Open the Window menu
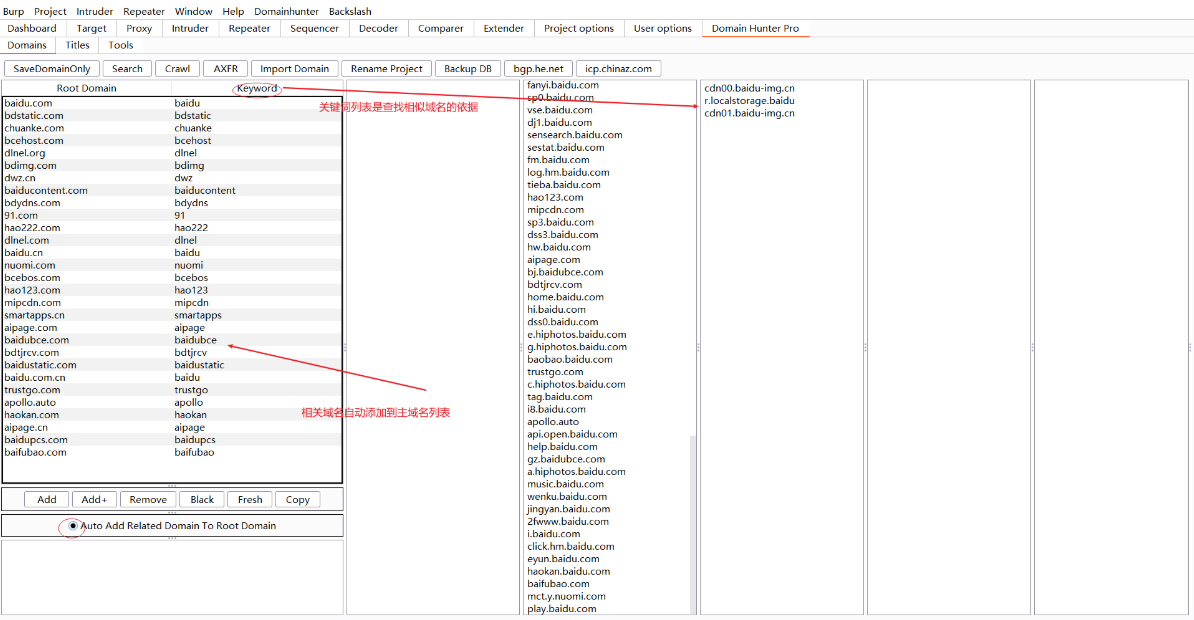Screen dimensions: 1194x620 tap(193, 11)
